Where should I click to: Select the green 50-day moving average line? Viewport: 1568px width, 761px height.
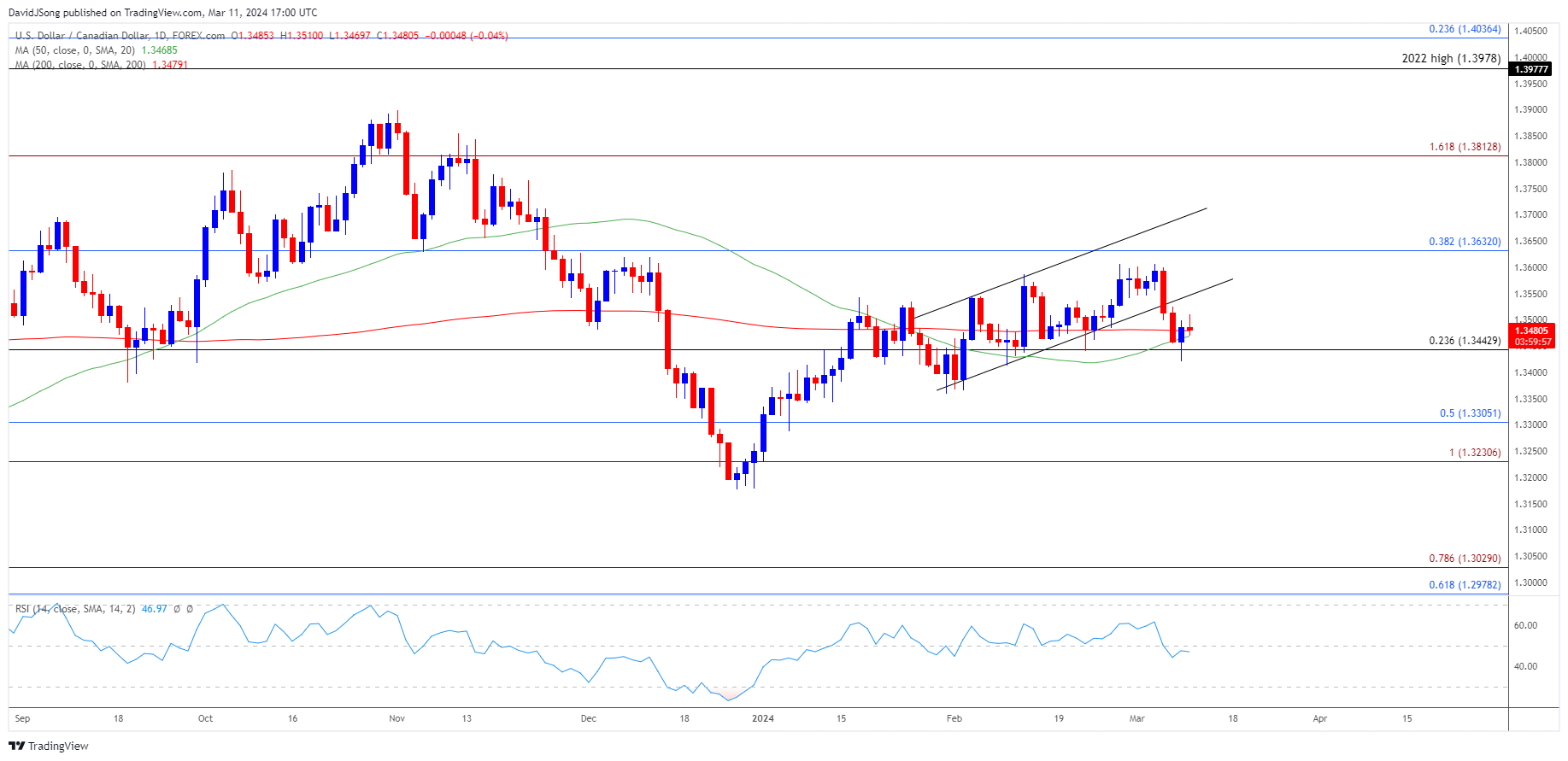coord(628,220)
